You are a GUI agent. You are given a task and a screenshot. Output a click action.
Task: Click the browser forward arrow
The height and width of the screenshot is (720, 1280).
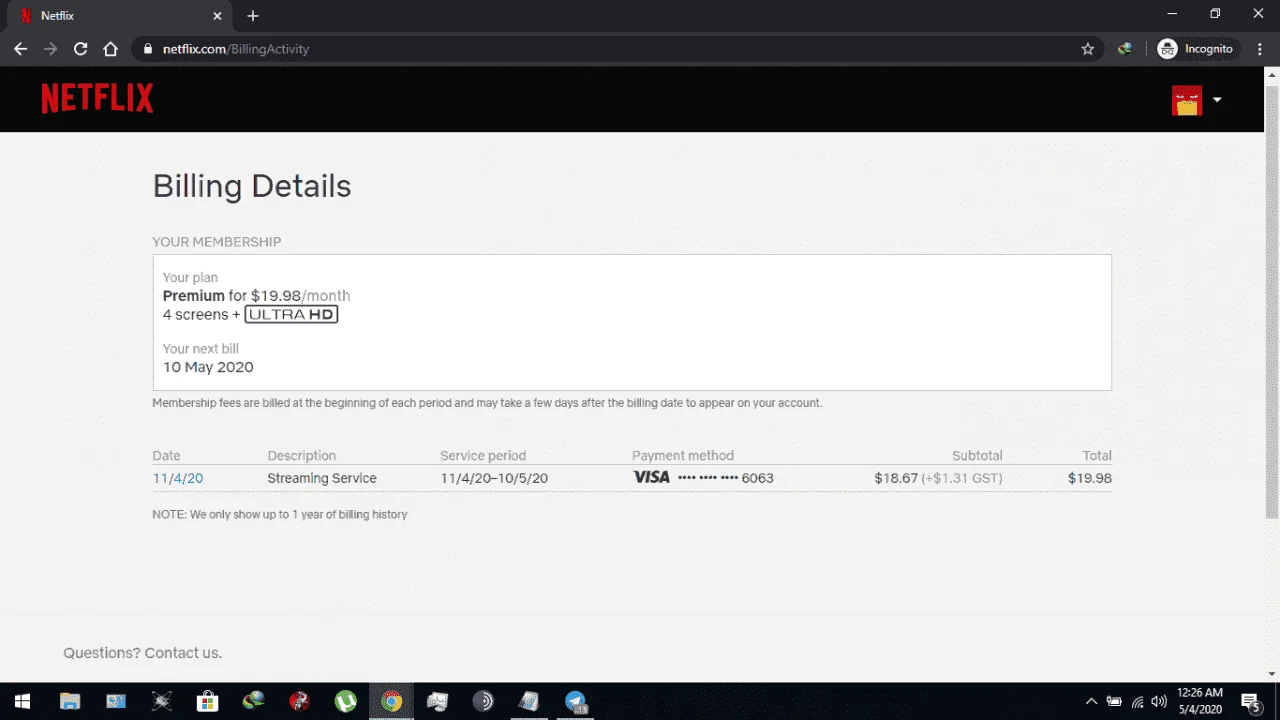50,48
